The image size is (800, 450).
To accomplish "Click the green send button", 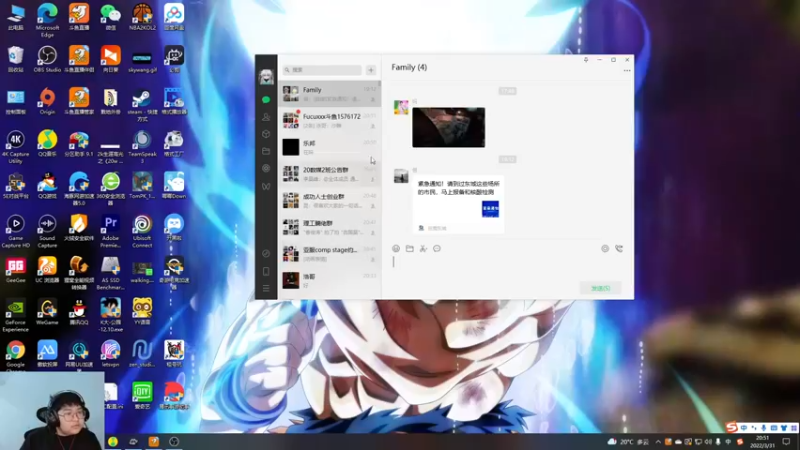I will click(x=601, y=288).
